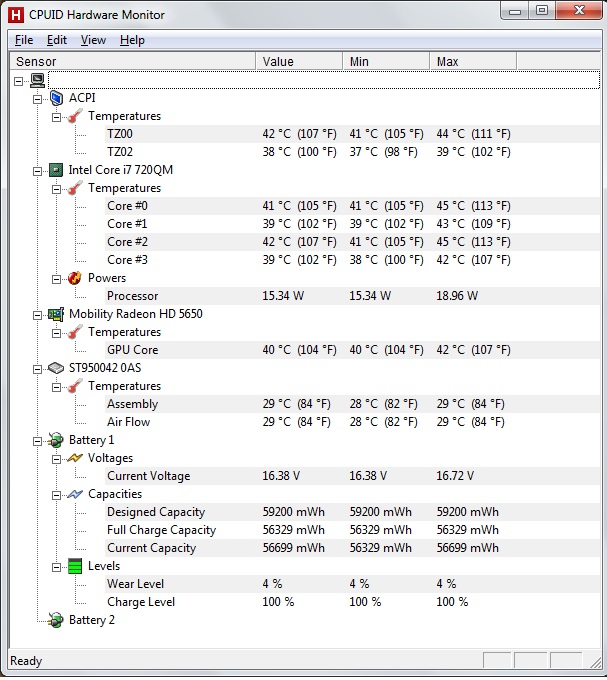Screen dimensions: 607x680
Task: Select the Charge Level row
Action: [352, 602]
